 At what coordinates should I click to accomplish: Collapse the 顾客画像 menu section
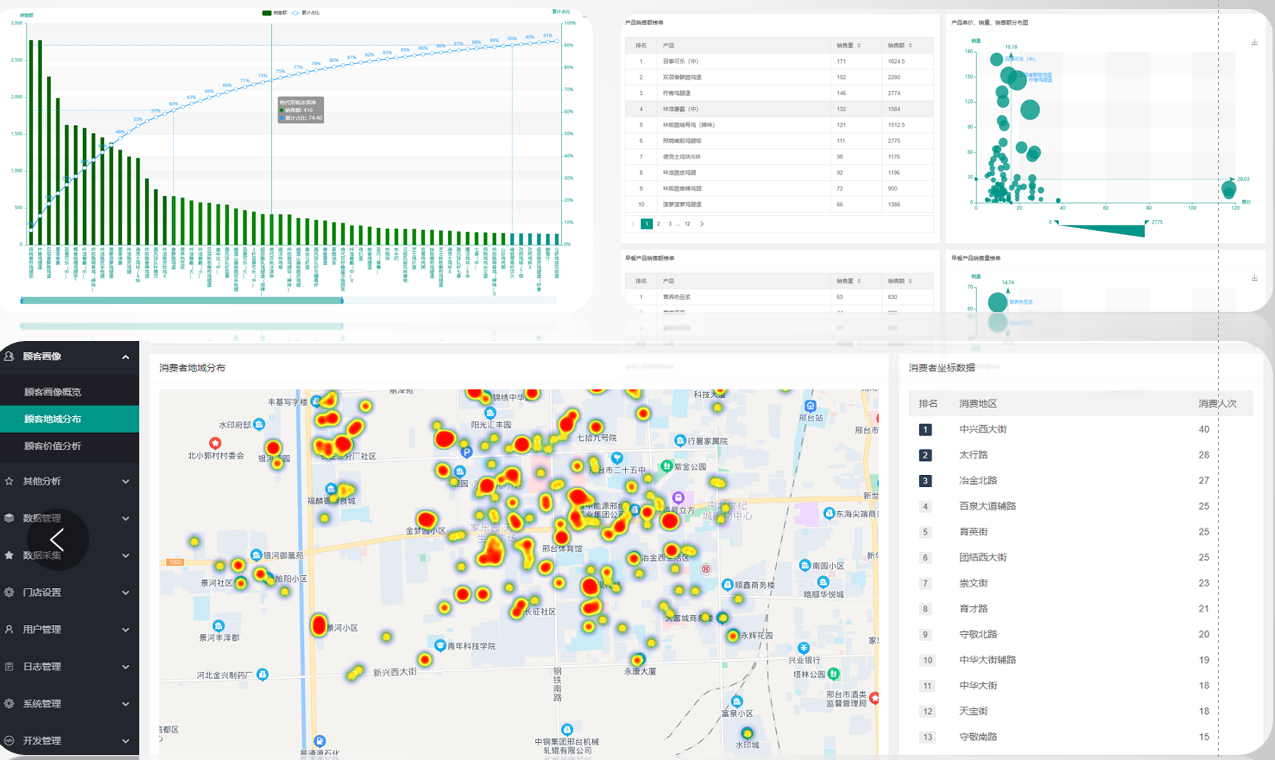tap(125, 357)
